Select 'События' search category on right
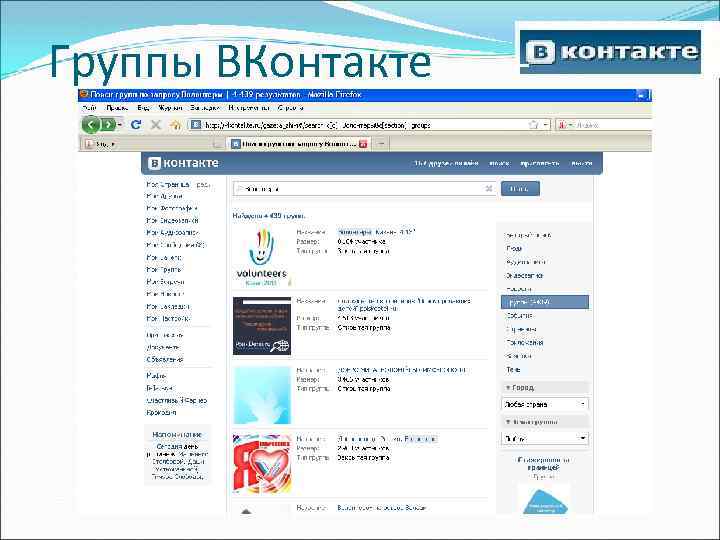This screenshot has width=720, height=540. pyautogui.click(x=519, y=315)
